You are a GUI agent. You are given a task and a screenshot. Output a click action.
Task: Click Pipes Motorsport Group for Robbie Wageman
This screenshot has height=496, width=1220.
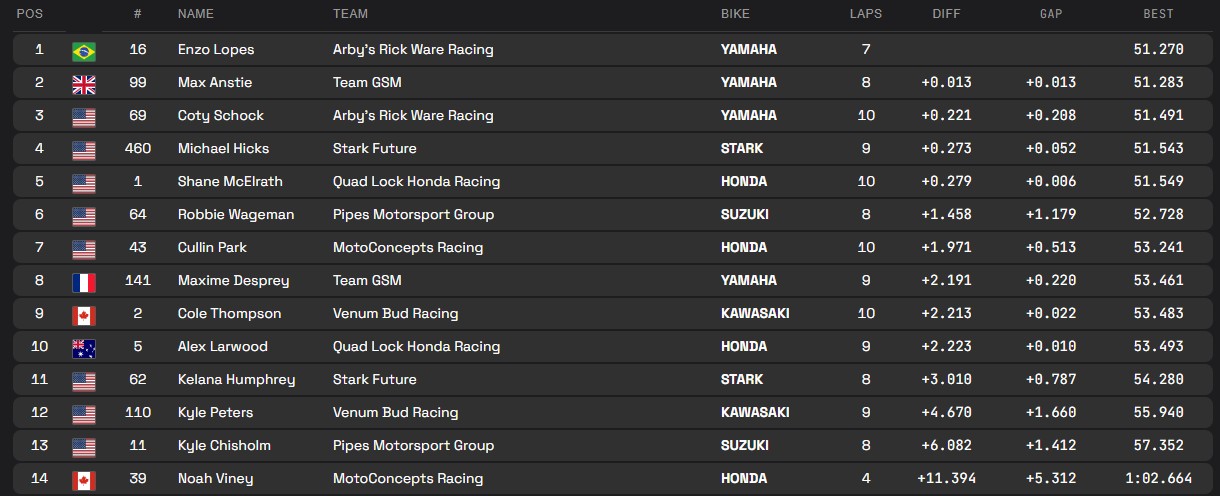[x=413, y=215]
